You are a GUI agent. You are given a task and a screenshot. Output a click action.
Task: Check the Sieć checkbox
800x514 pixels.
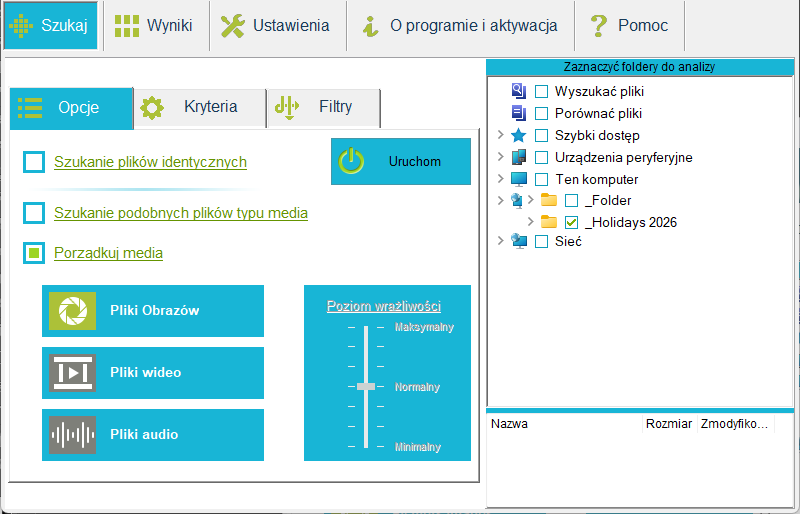[x=541, y=241]
